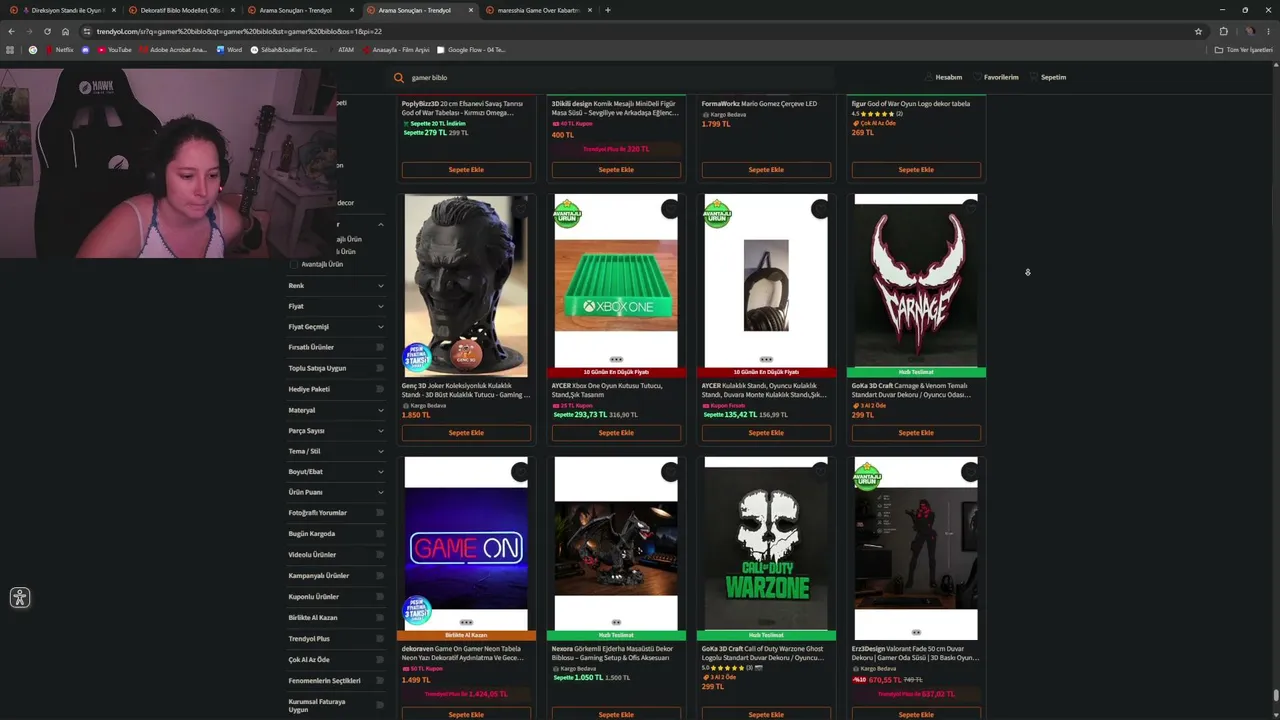The width and height of the screenshot is (1280, 720).
Task: Favorite the Game On neon sign
Action: pos(520,472)
